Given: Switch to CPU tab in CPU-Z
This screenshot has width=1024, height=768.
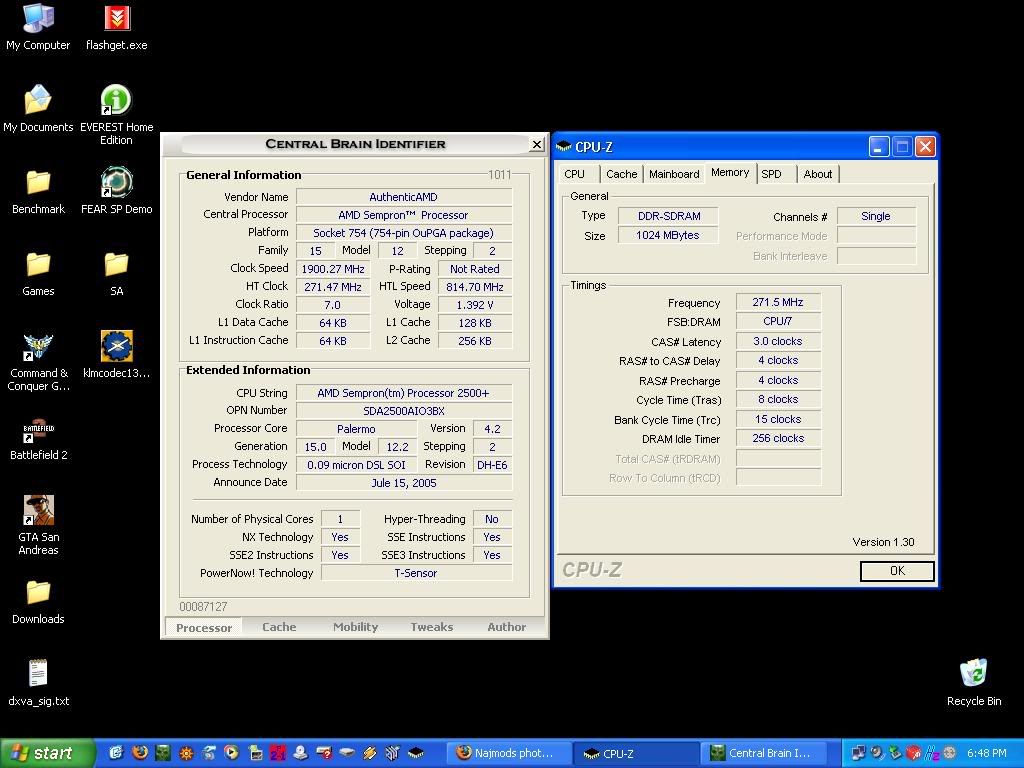Looking at the screenshot, I should 575,174.
